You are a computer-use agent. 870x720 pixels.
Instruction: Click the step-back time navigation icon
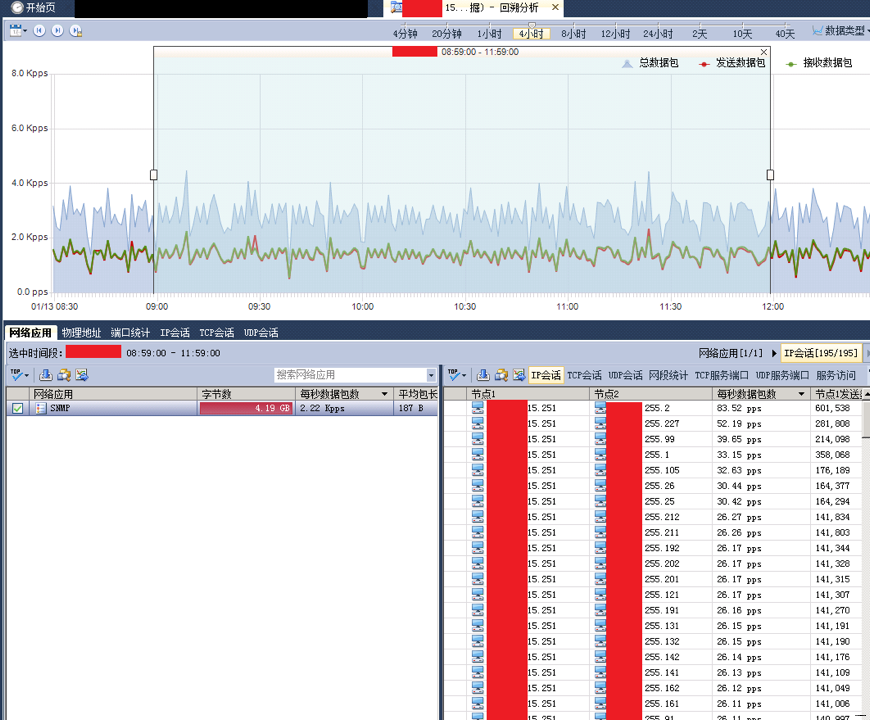point(40,30)
